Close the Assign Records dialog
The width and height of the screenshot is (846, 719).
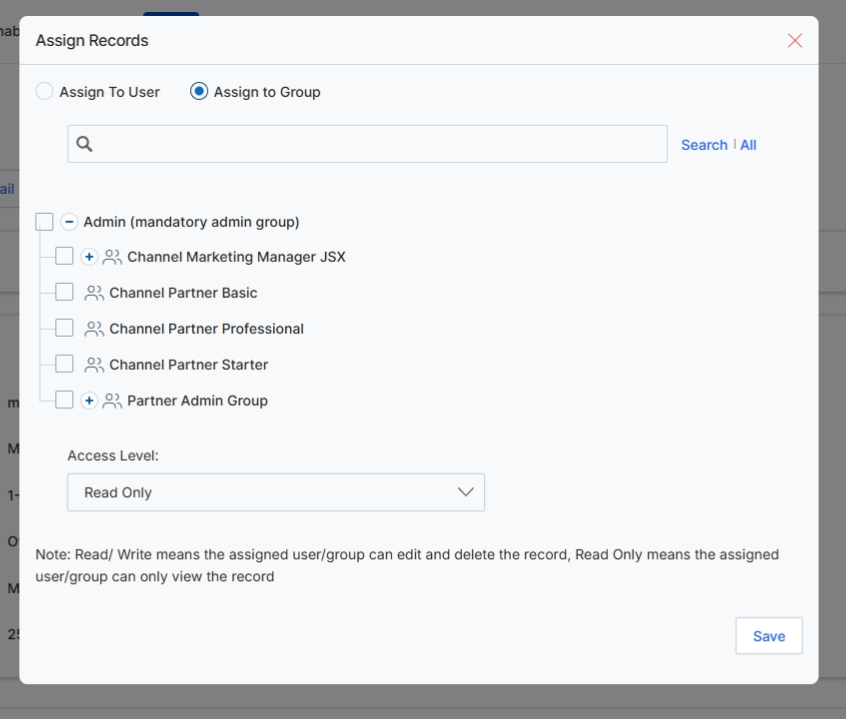point(795,40)
